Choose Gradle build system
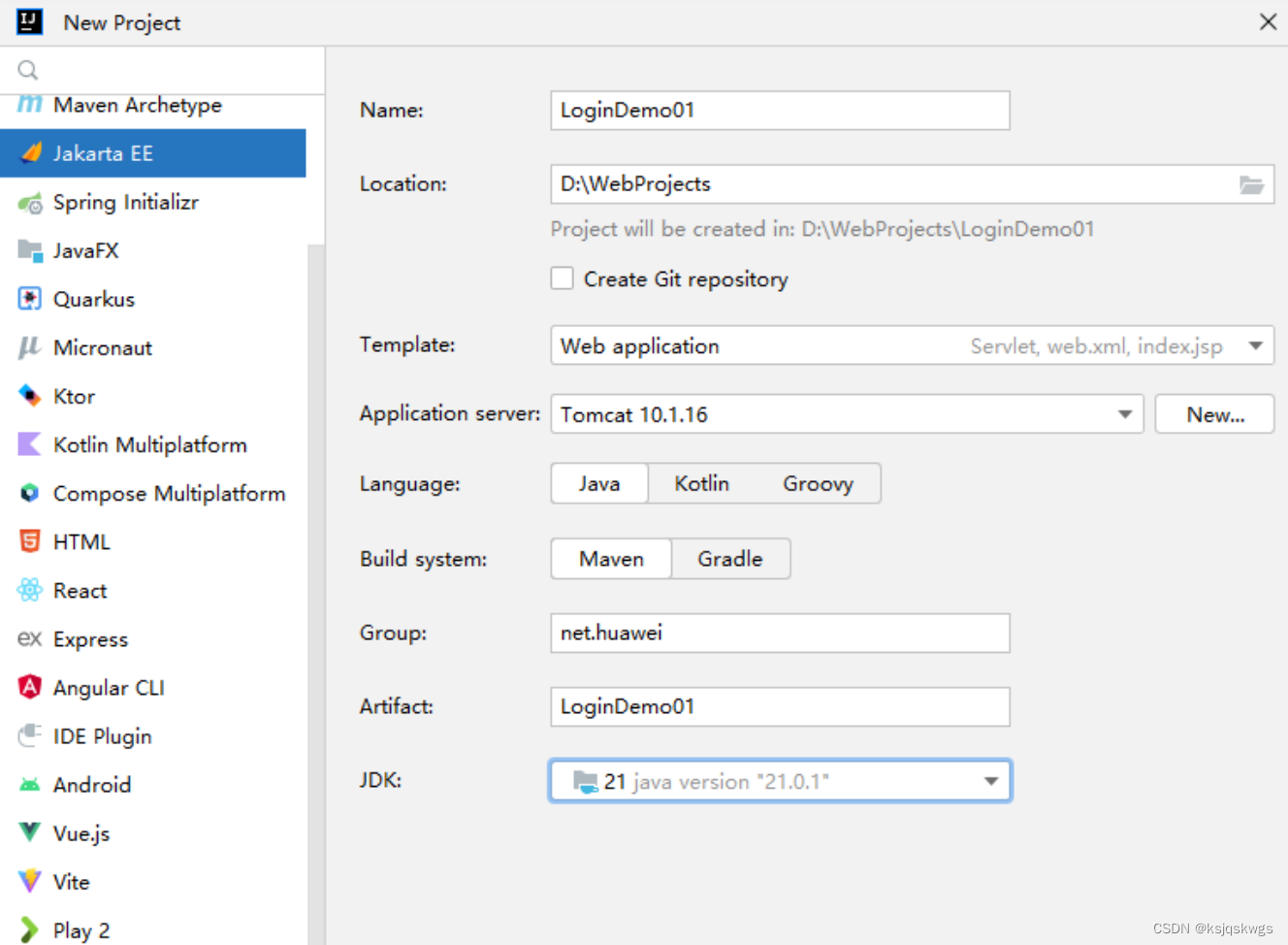1288x945 pixels. point(730,559)
